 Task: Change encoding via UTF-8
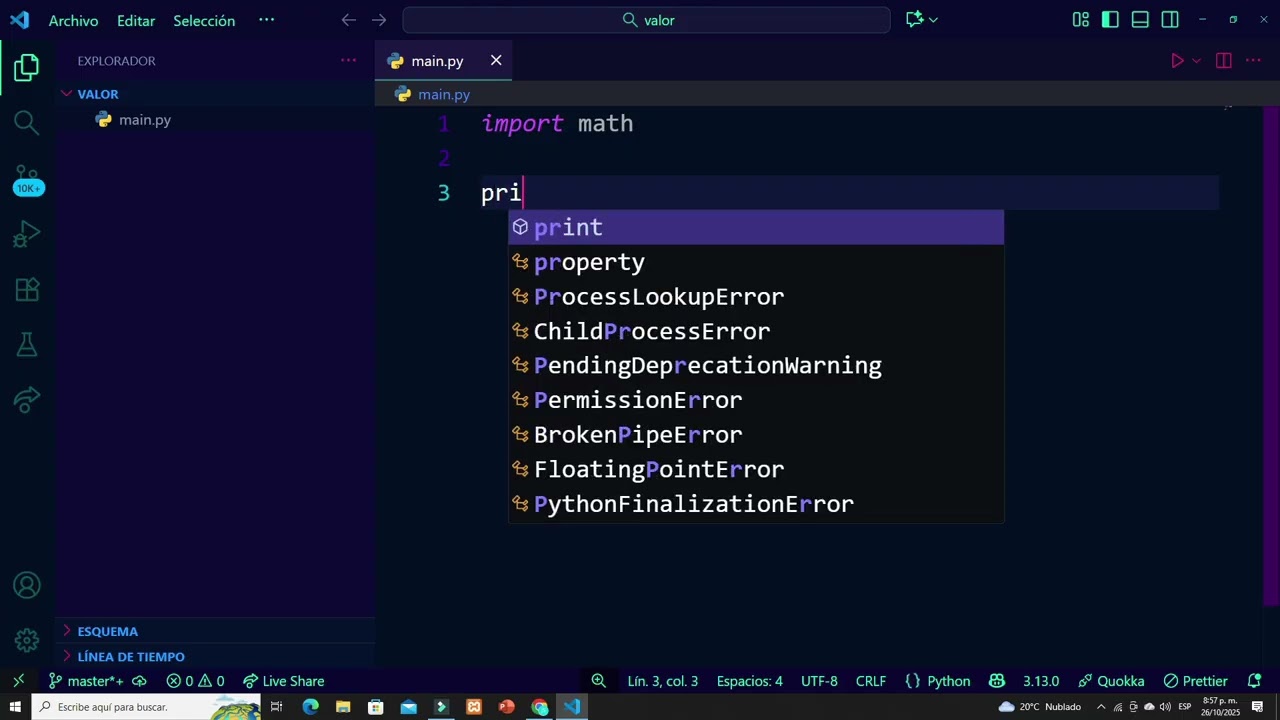coord(819,681)
